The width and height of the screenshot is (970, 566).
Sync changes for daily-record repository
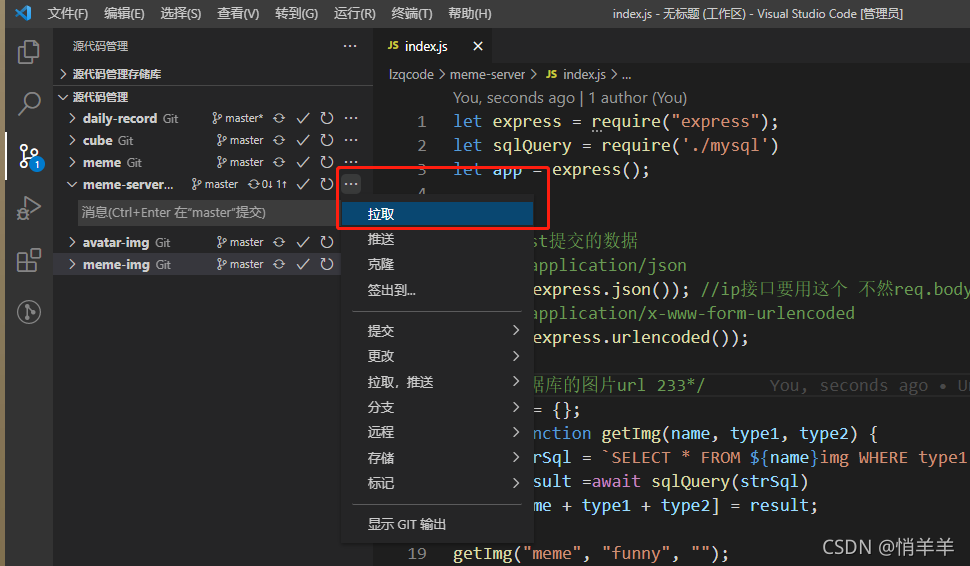click(279, 118)
